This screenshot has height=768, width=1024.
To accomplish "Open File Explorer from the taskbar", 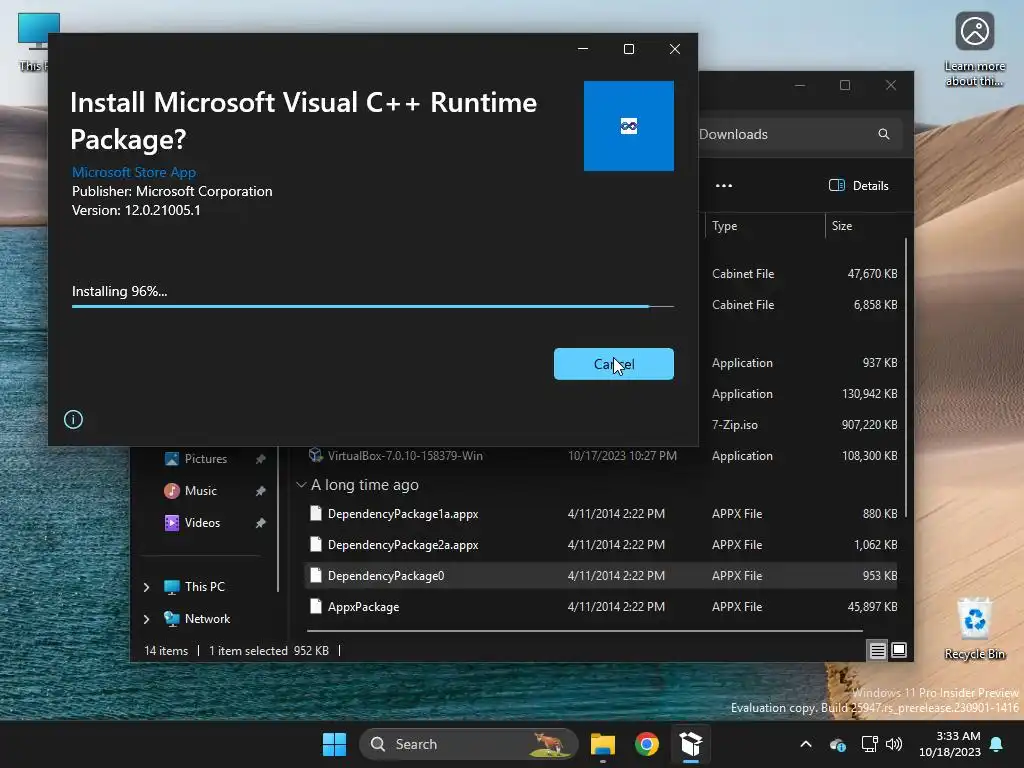I will (603, 744).
